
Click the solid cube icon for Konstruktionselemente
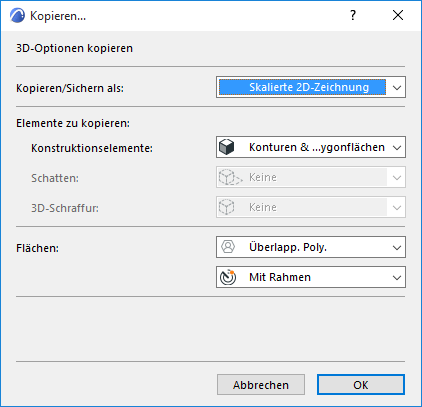point(227,147)
